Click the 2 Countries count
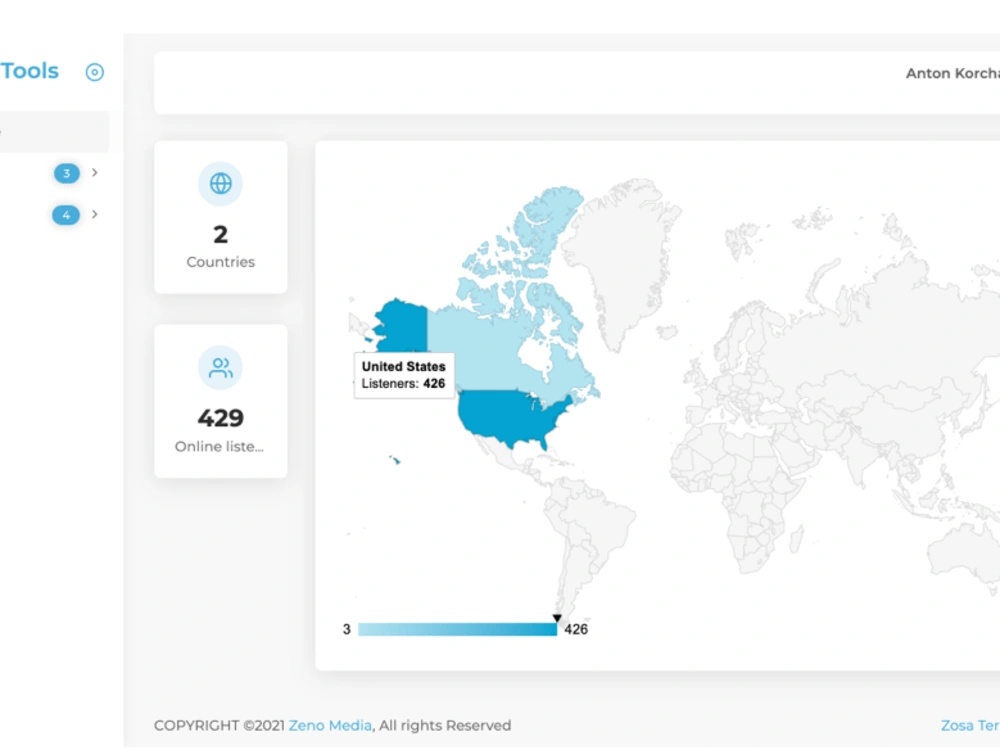The width and height of the screenshot is (1000, 750). [x=221, y=235]
